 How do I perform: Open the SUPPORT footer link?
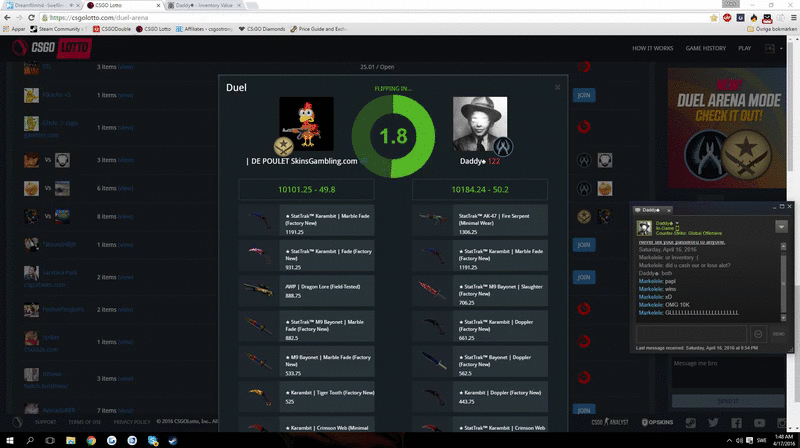click(x=45, y=422)
